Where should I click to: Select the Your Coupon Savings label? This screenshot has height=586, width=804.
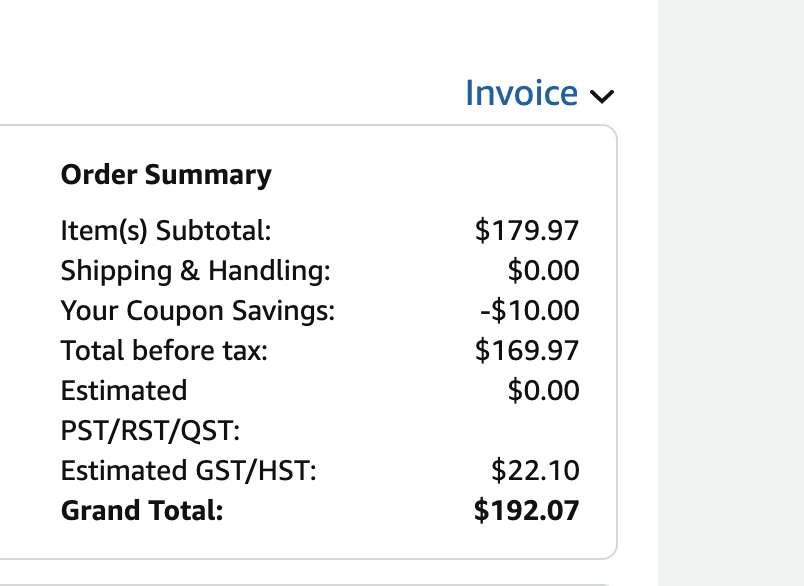197,311
